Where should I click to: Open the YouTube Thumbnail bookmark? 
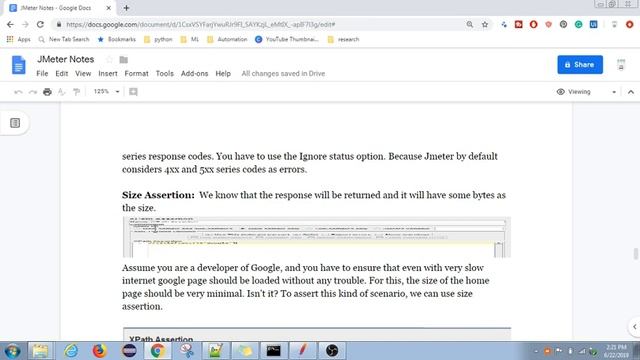coord(287,40)
